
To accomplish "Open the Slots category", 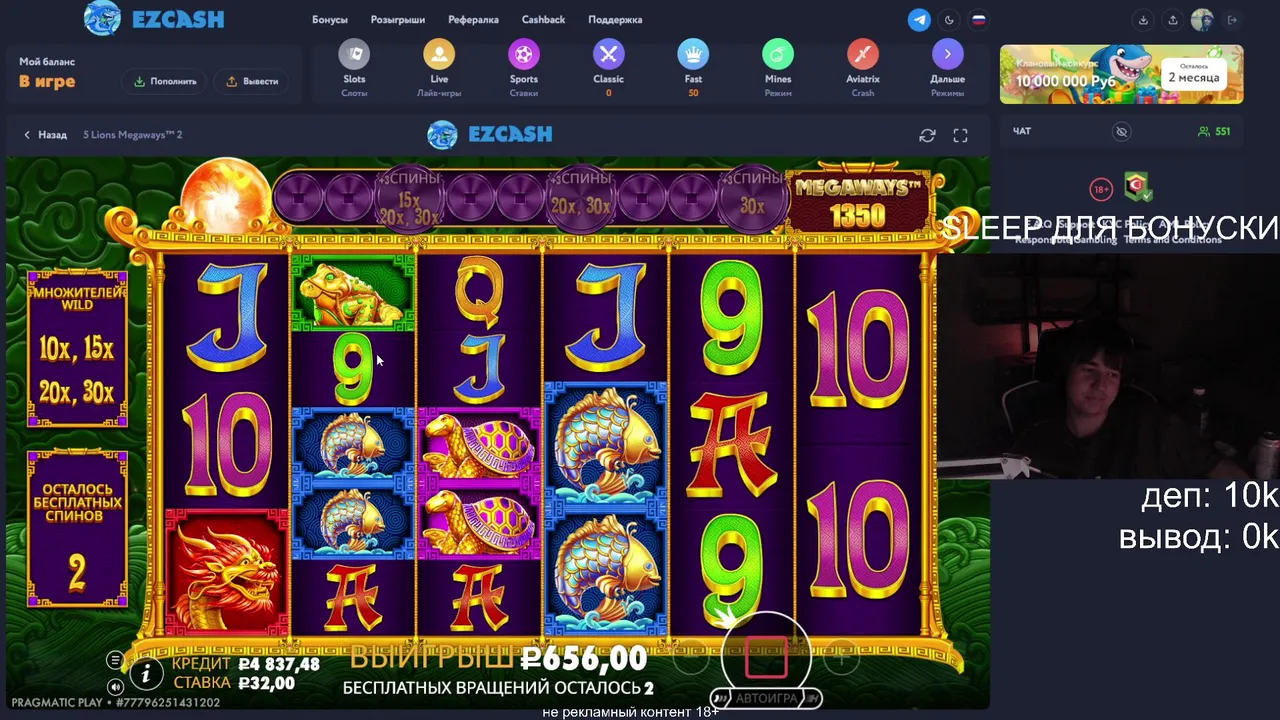I will click(354, 68).
